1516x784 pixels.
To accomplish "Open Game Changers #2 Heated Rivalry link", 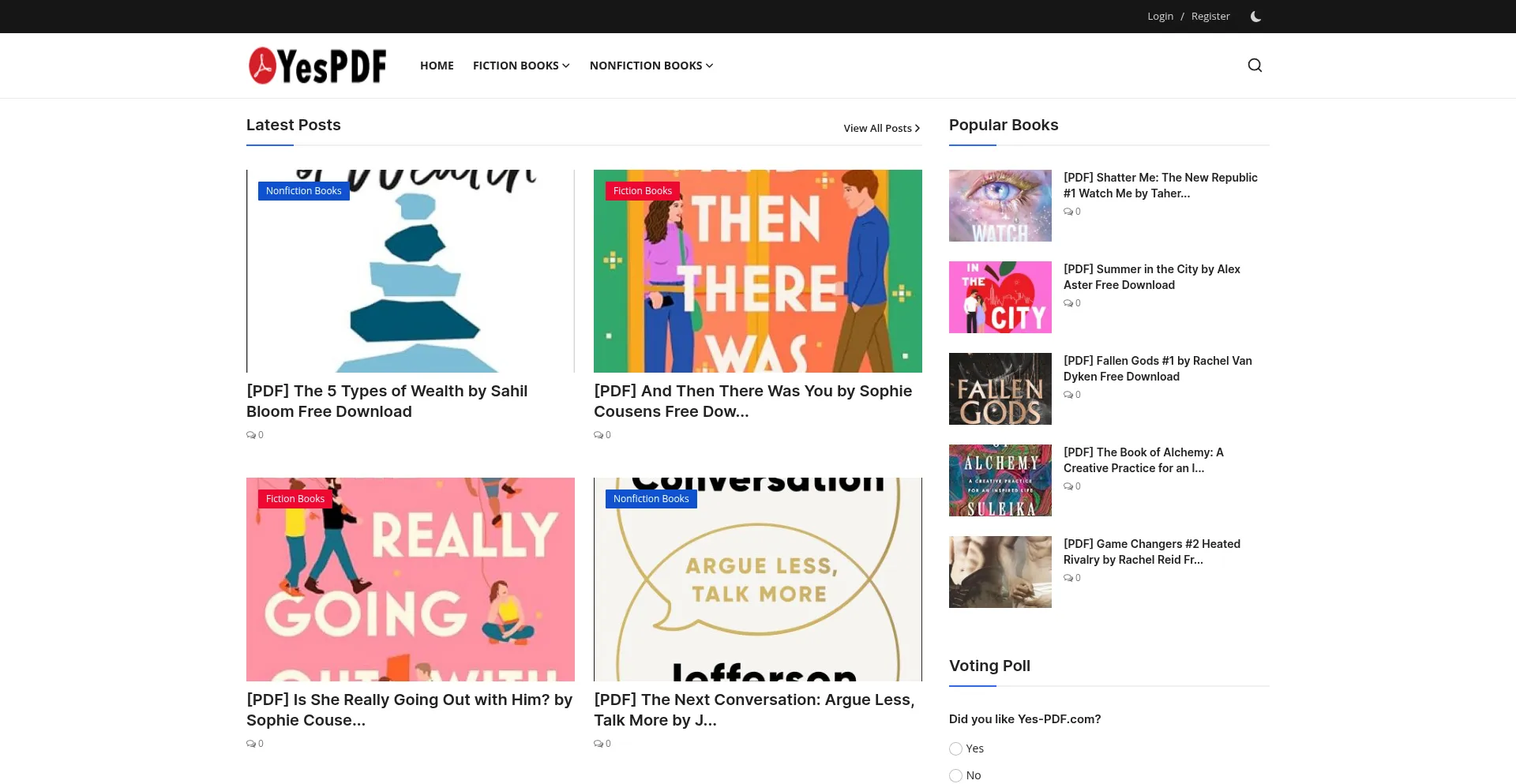I will tap(1152, 552).
